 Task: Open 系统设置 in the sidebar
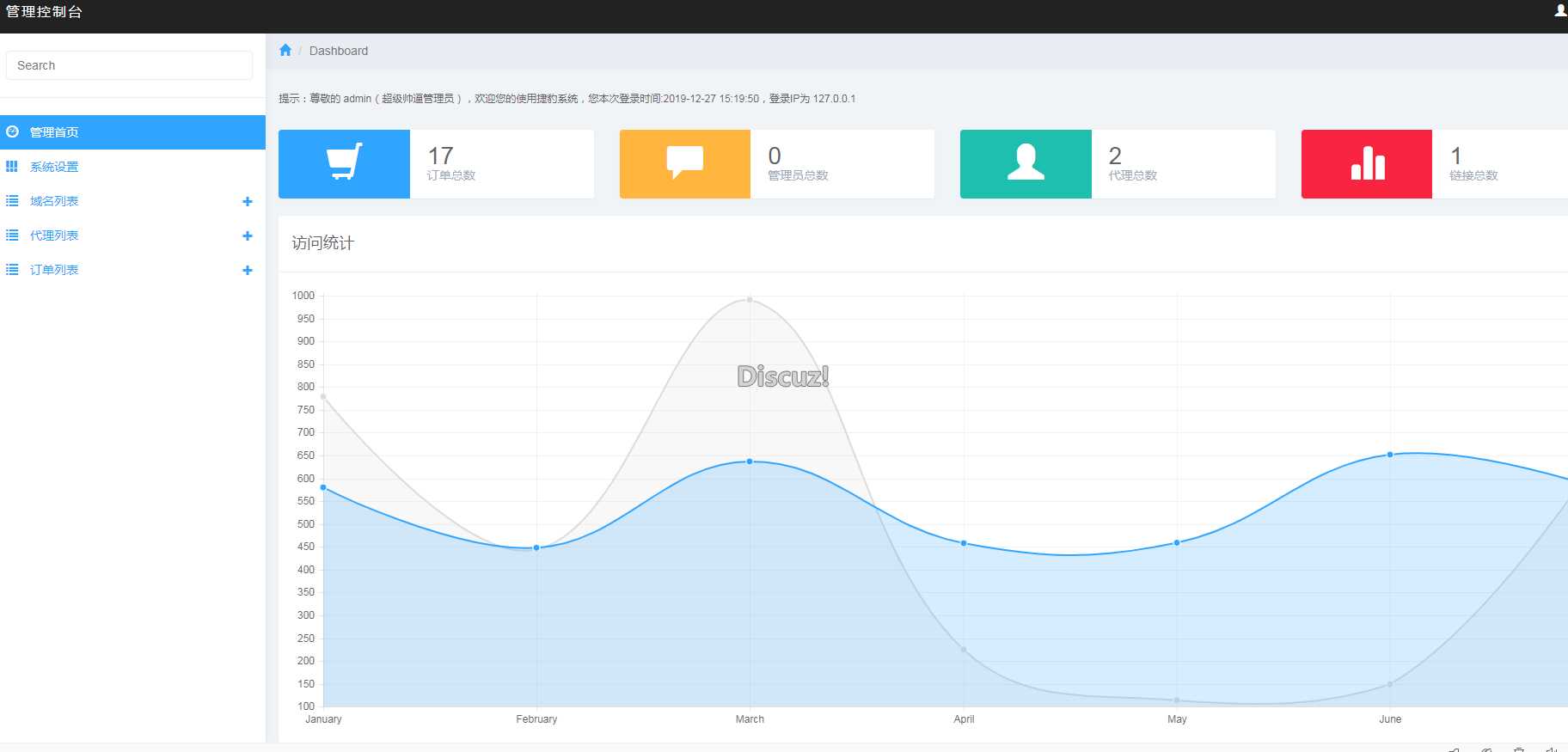pyautogui.click(x=132, y=167)
